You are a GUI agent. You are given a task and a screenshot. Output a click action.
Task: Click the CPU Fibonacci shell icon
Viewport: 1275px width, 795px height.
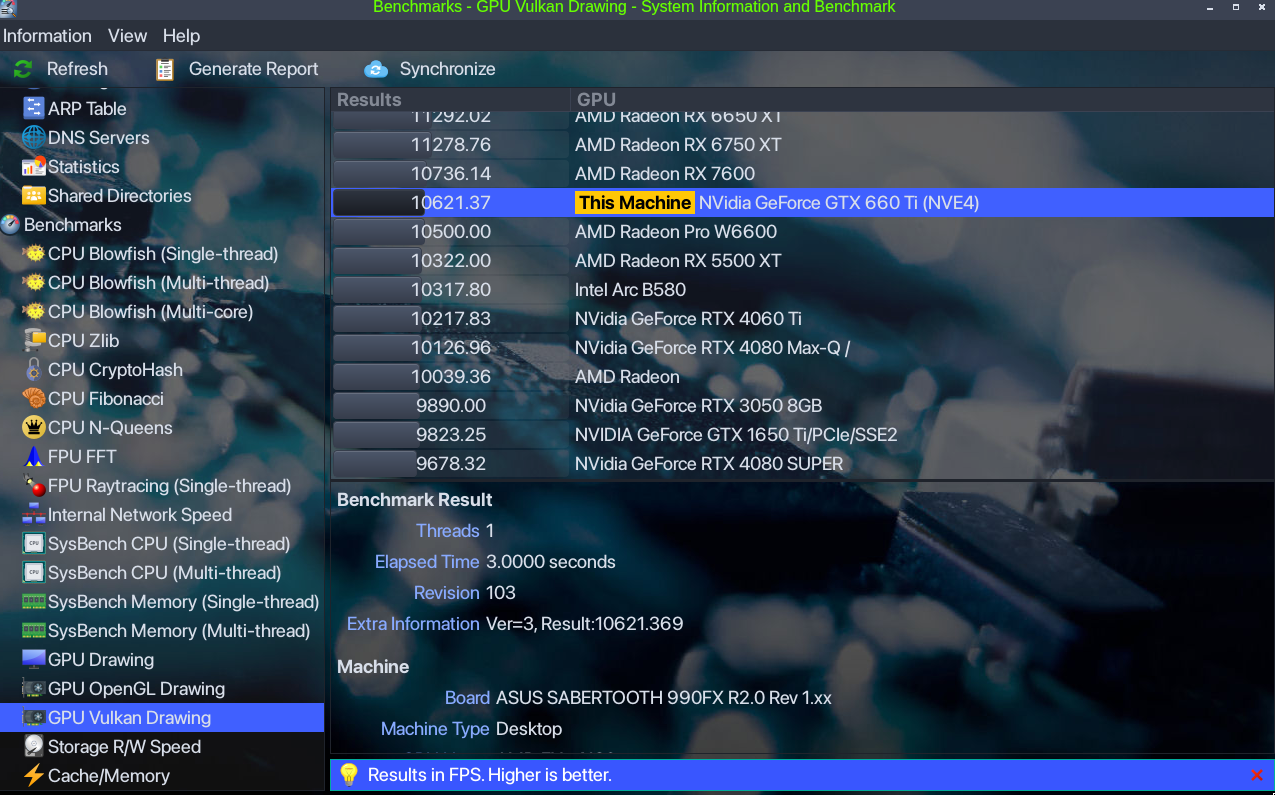pos(34,398)
